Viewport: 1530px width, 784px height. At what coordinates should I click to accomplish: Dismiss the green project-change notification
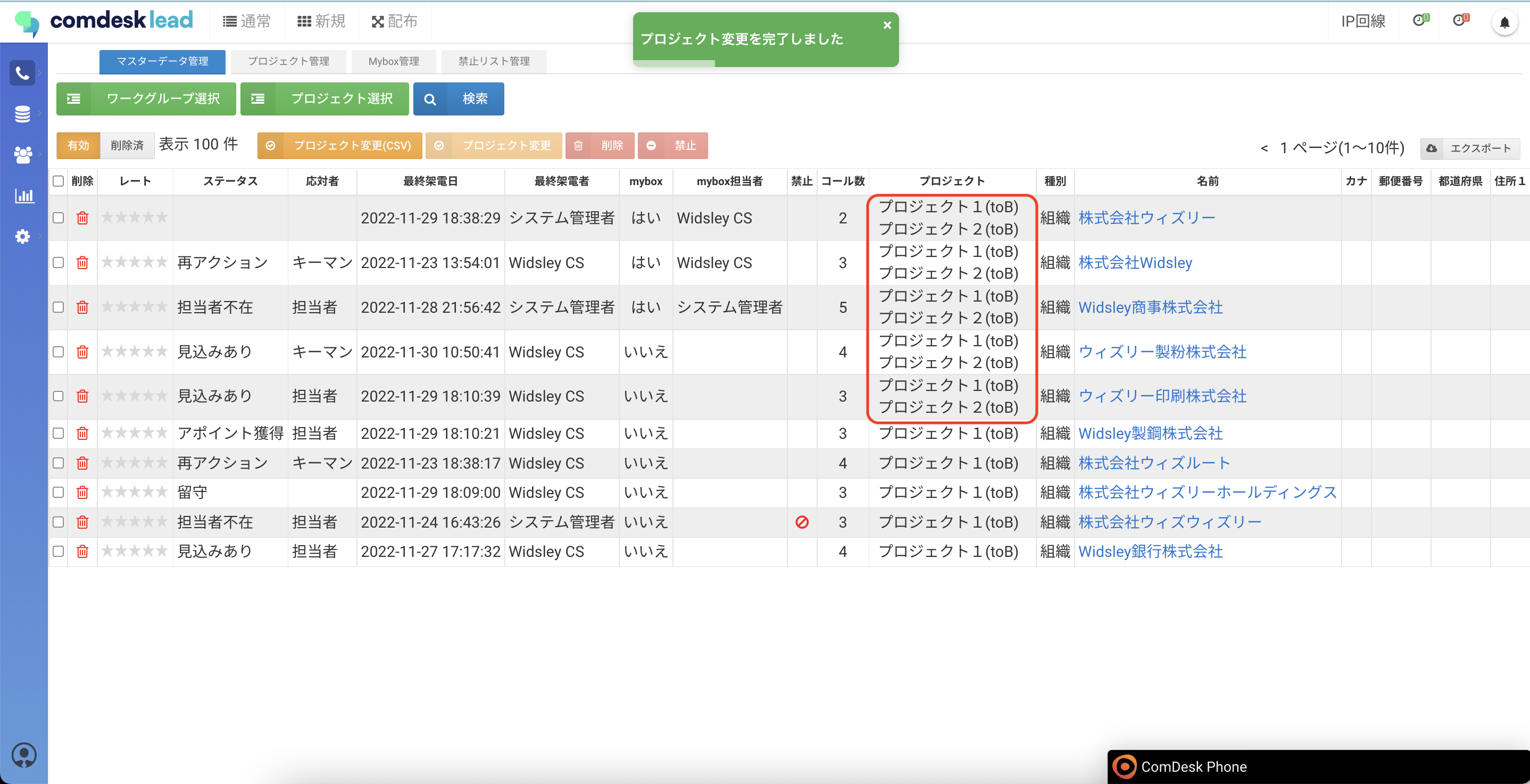887,25
